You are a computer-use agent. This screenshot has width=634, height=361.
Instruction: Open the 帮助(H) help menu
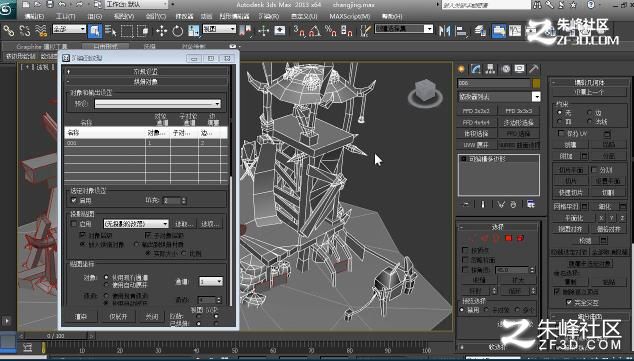392,17
